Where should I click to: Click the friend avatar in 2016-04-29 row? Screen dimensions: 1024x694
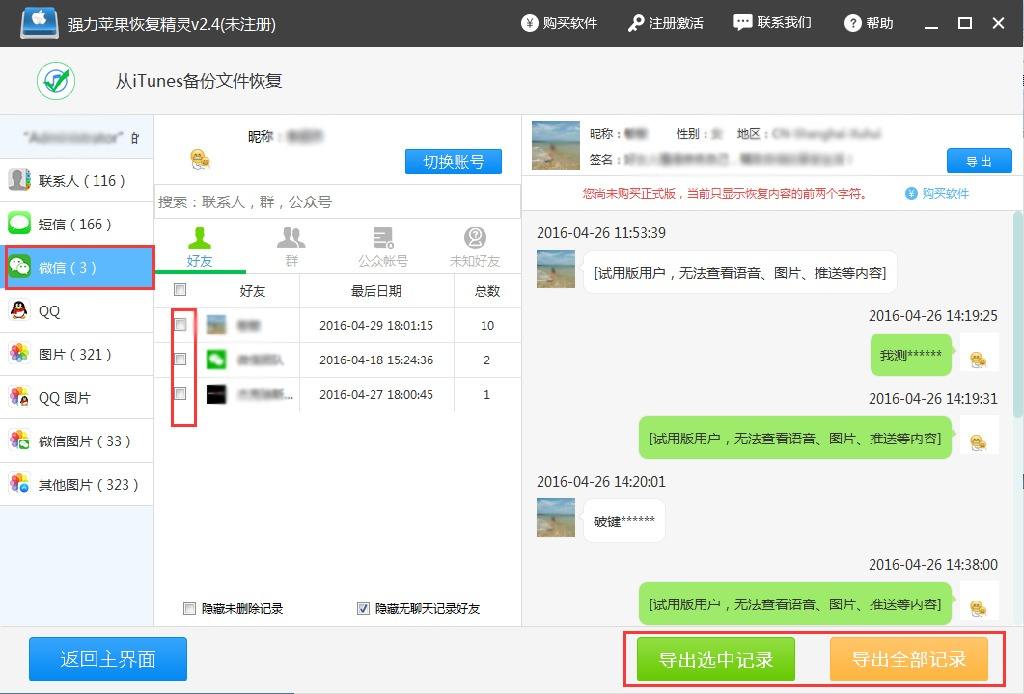pyautogui.click(x=216, y=324)
